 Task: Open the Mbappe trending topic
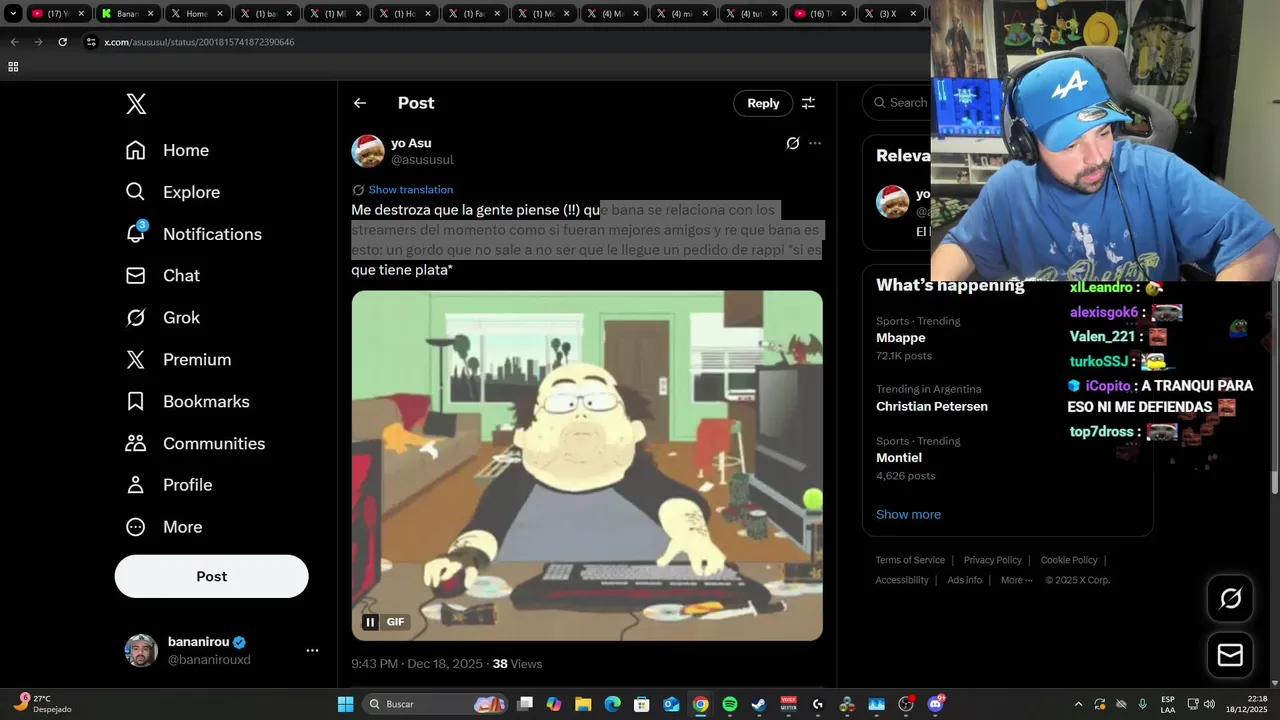[x=900, y=338]
